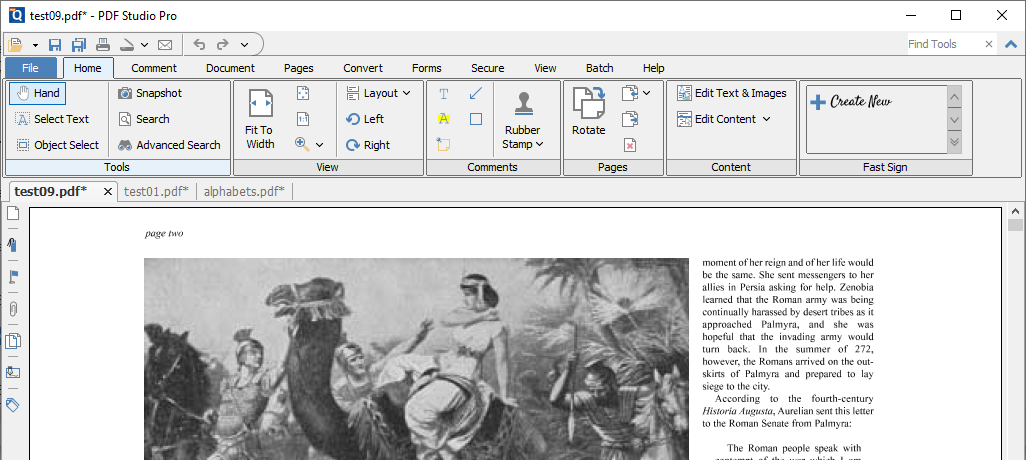This screenshot has height=460, width=1026.
Task: Click the Print icon
Action: click(x=103, y=44)
